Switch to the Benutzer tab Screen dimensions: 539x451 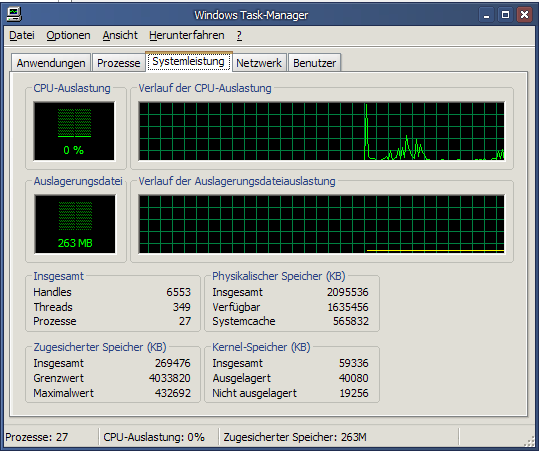coord(314,63)
